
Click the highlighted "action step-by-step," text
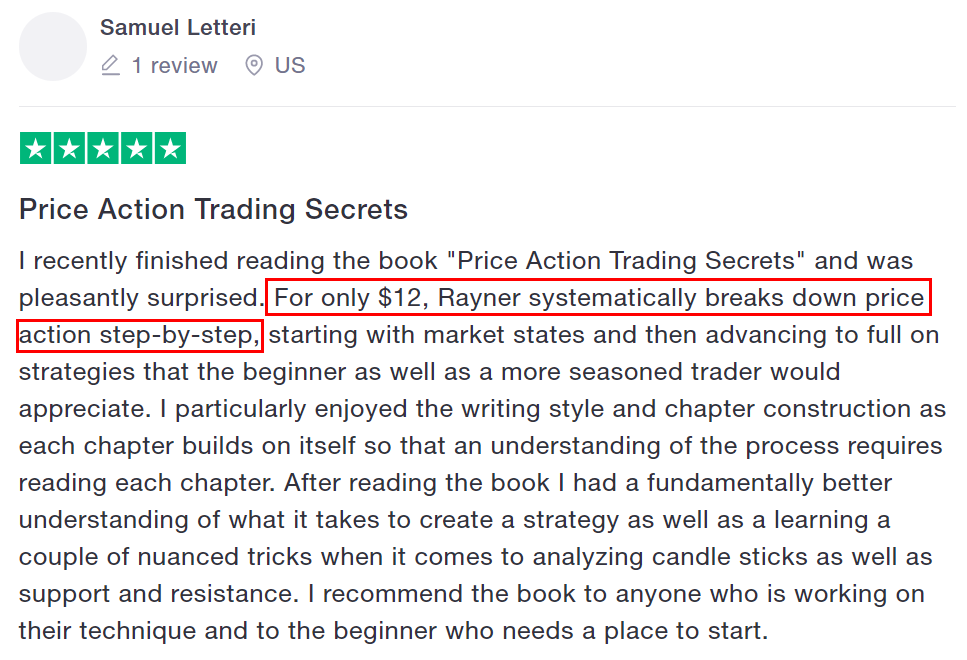coord(140,336)
